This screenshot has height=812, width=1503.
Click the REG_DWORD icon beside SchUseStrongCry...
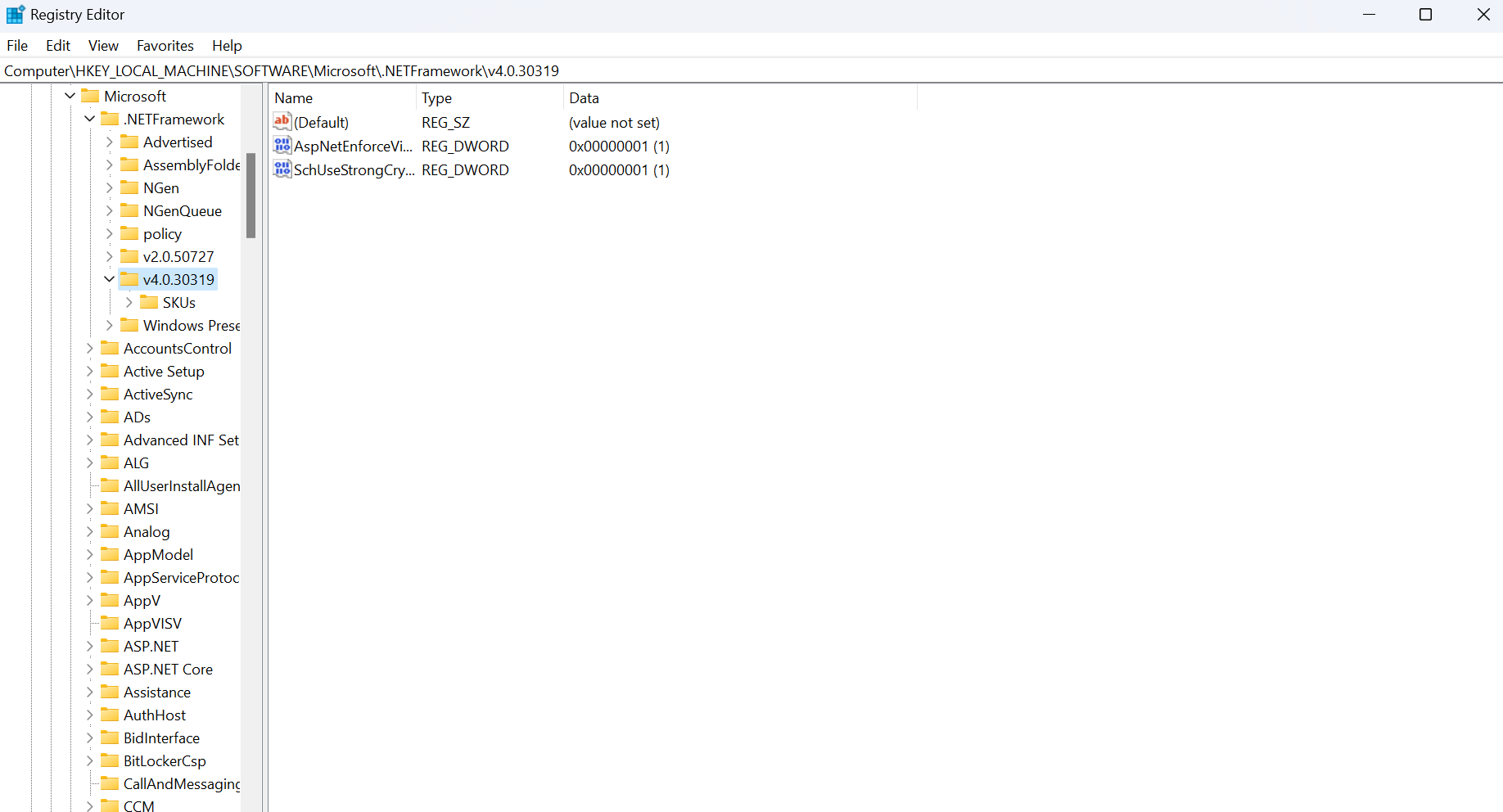click(x=282, y=169)
